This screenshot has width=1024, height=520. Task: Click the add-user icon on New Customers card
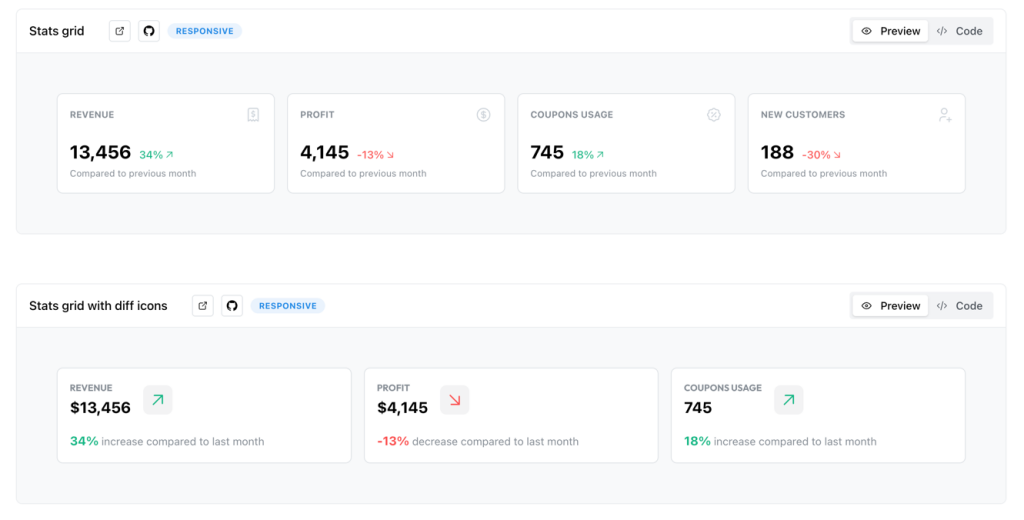[944, 115]
